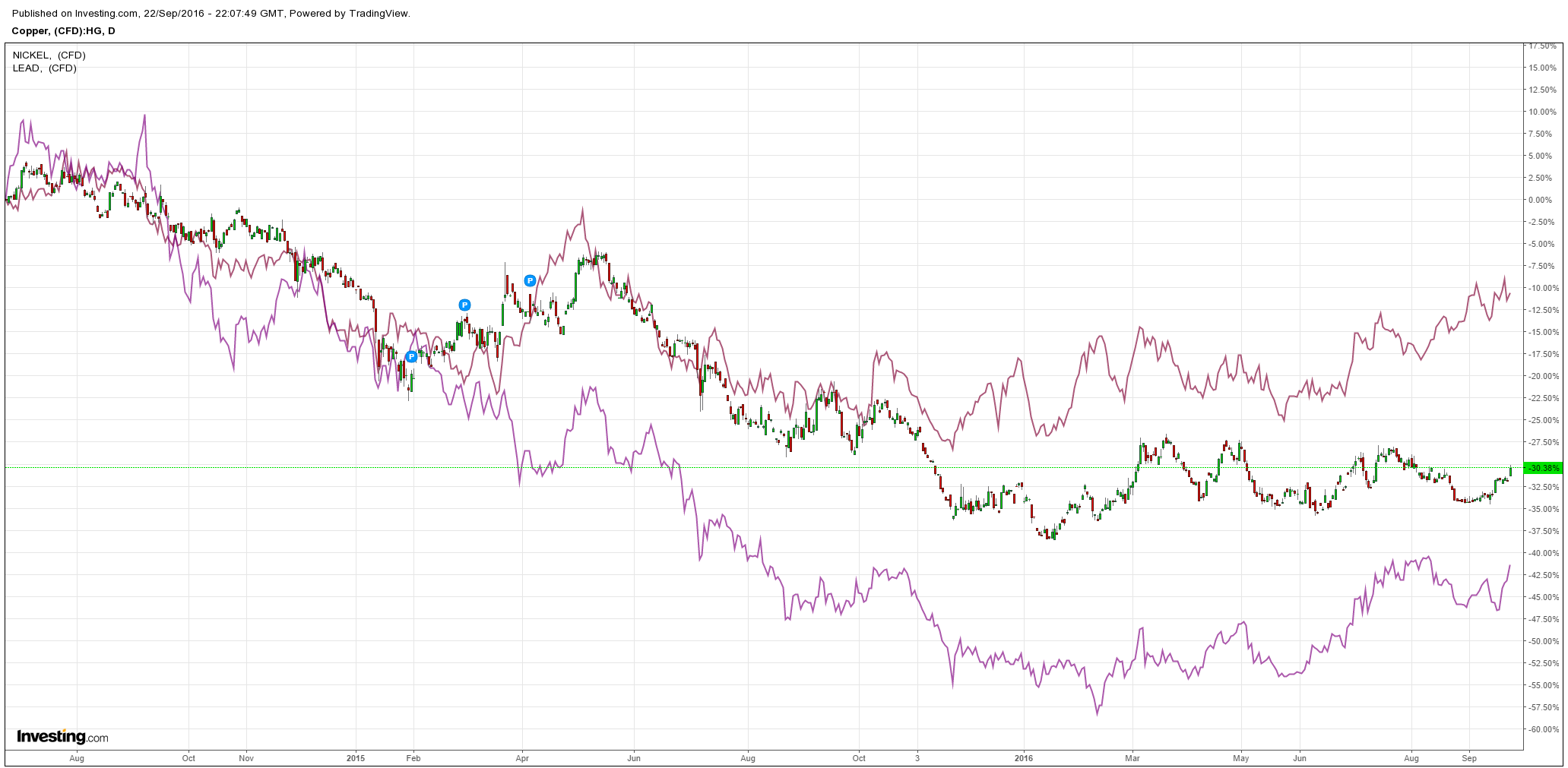
Task: Click the -15.00% label on the price axis
Action: [x=1542, y=332]
